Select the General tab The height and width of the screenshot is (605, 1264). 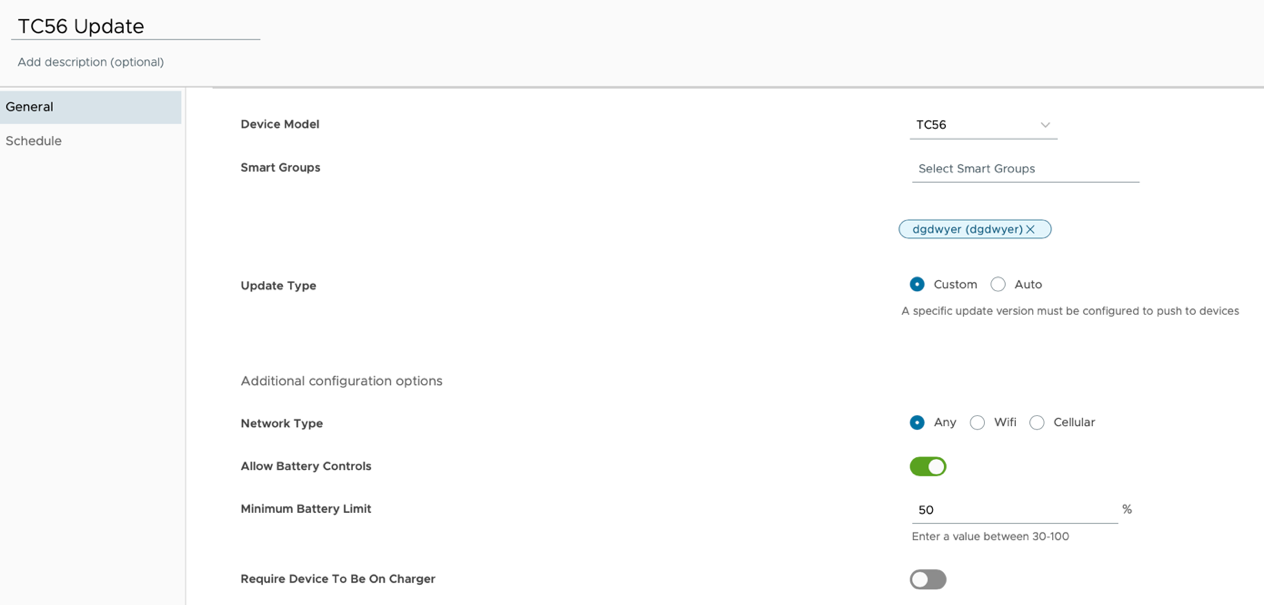pos(29,106)
